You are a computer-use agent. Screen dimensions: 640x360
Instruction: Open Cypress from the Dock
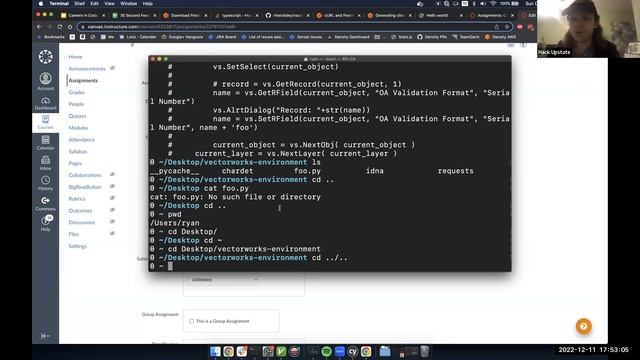click(353, 351)
